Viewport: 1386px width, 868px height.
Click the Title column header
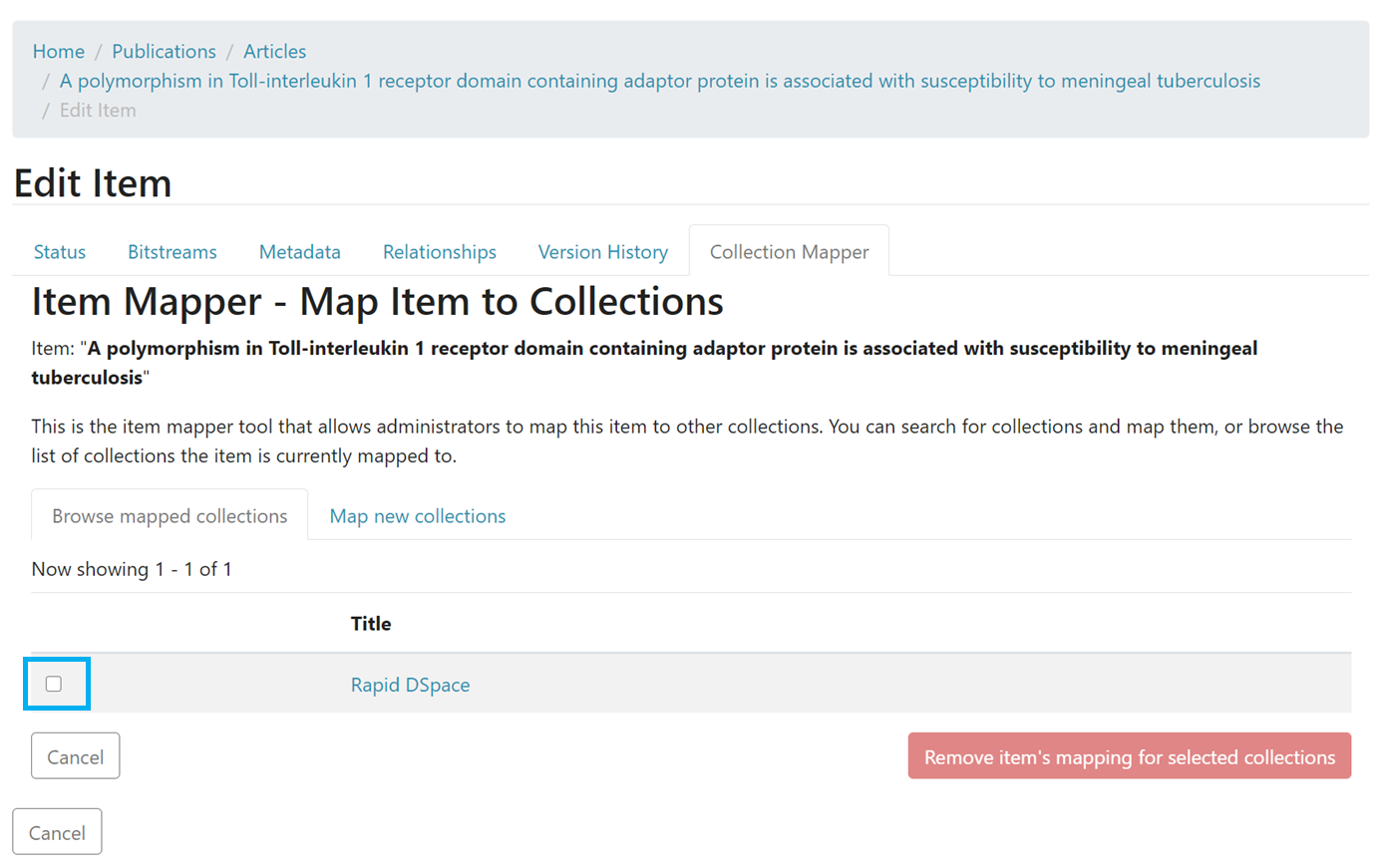pyautogui.click(x=371, y=624)
